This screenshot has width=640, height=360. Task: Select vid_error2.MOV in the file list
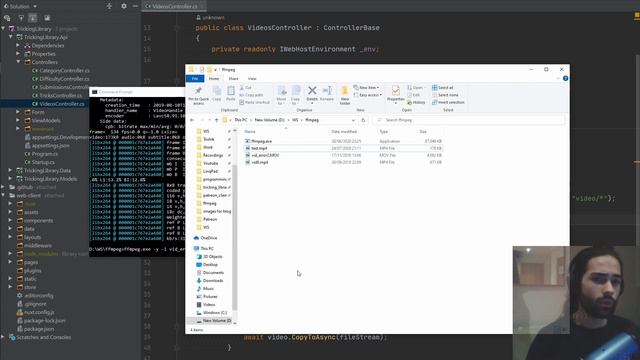pos(265,155)
